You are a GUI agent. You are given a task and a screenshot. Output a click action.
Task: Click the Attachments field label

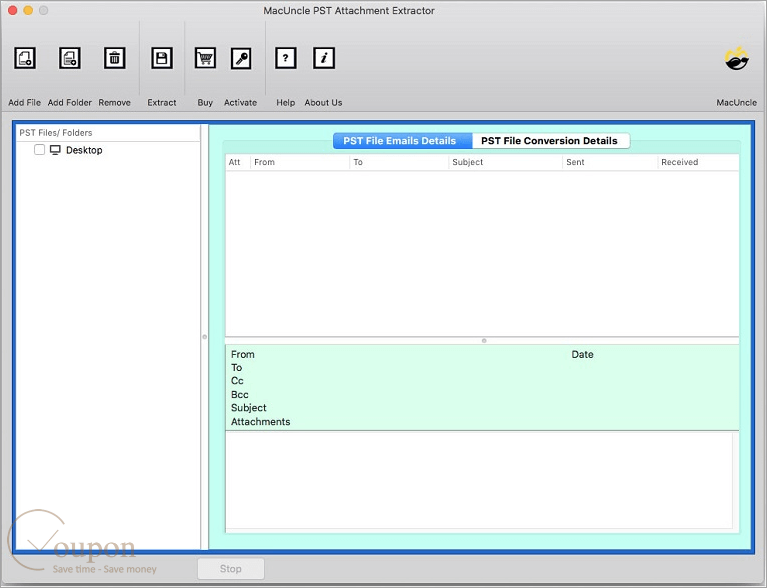coord(261,422)
